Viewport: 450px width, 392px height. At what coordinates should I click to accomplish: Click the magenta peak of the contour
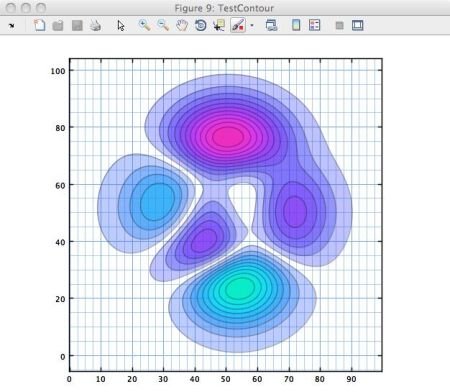(228, 136)
